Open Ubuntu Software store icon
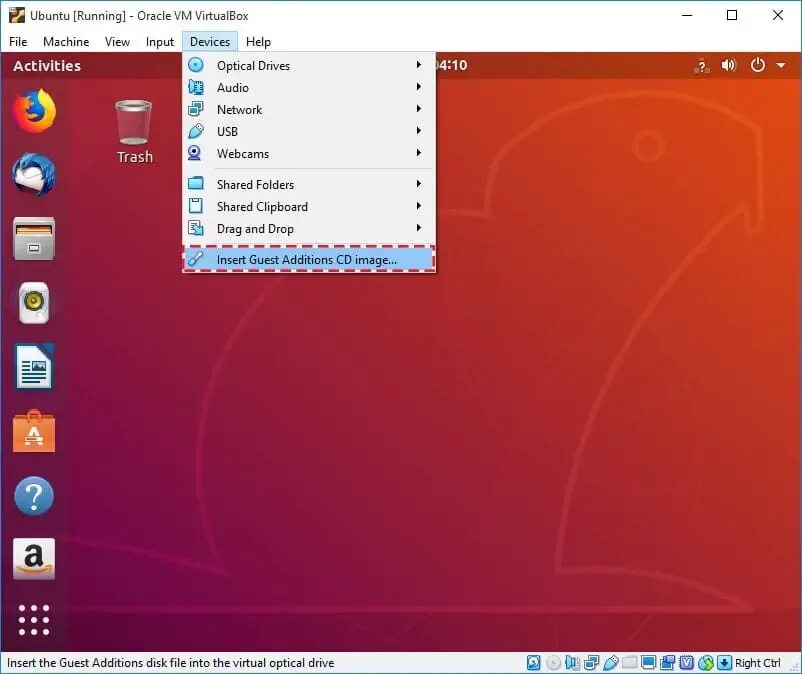This screenshot has width=802, height=674. point(34,431)
